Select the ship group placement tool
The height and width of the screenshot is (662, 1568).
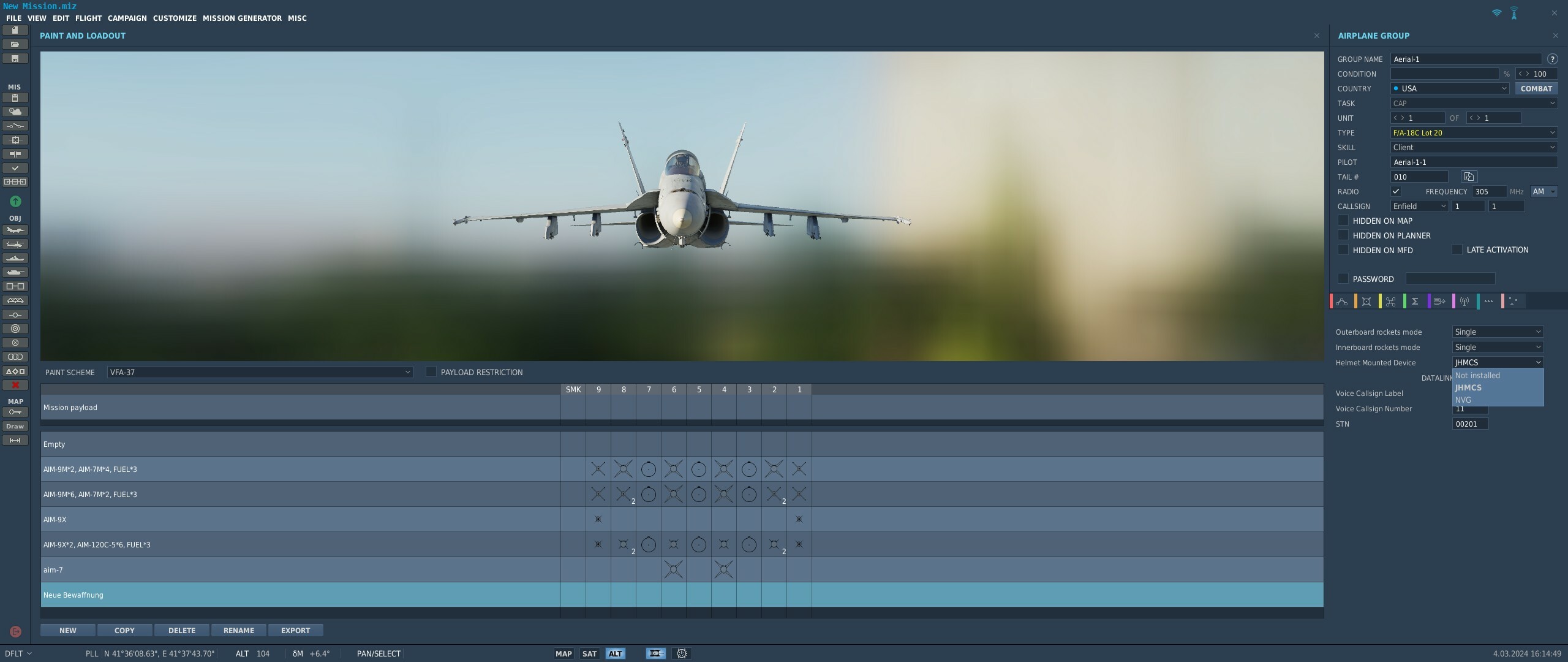coord(15,258)
